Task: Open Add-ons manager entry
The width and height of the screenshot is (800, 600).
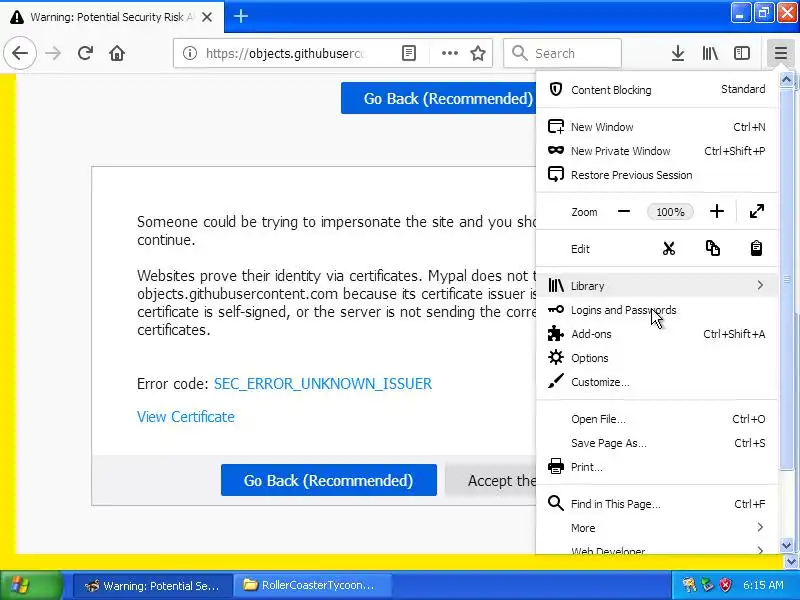Action: 657,334
